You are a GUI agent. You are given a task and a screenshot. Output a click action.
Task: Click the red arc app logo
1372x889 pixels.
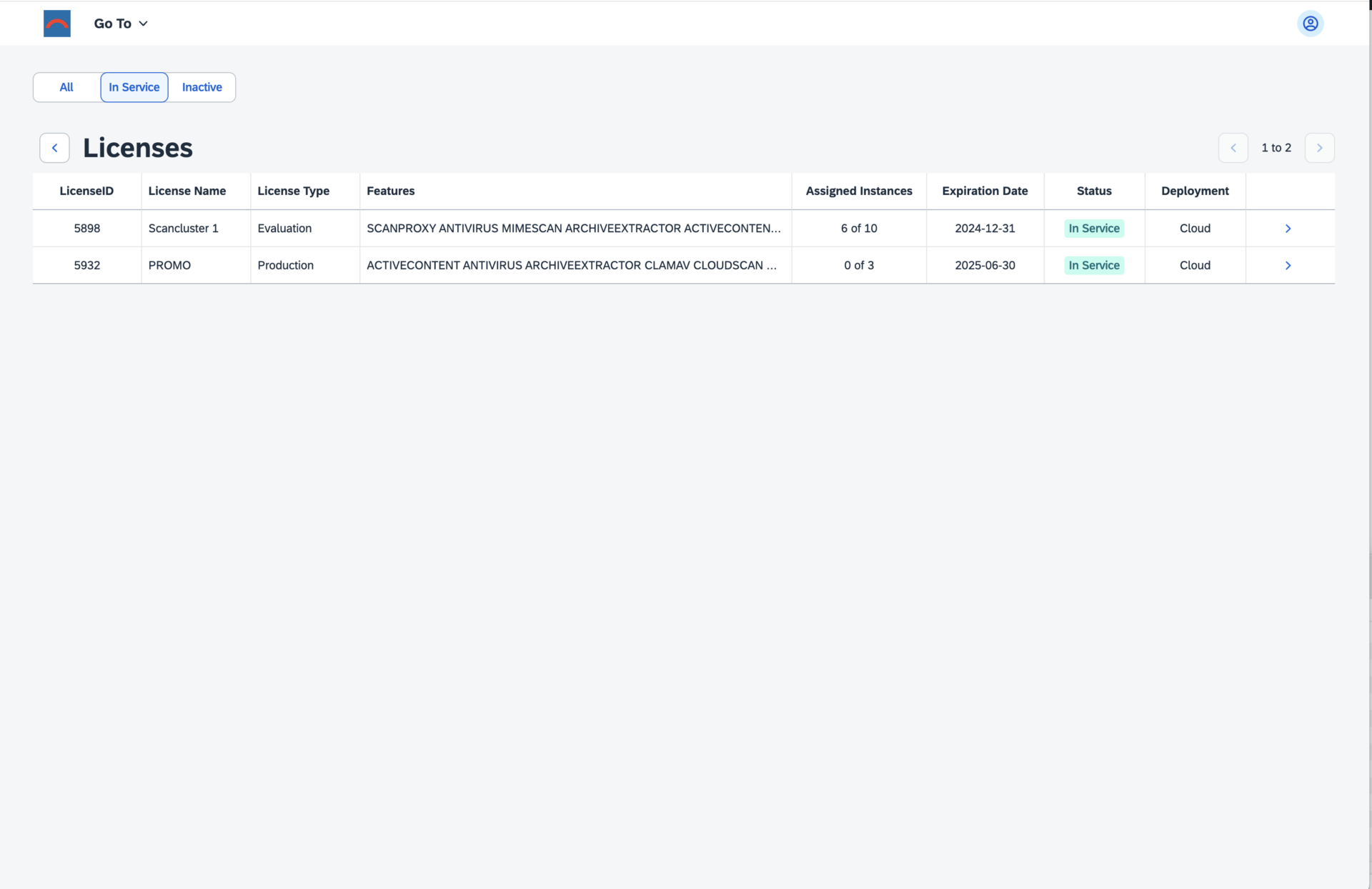[57, 24]
